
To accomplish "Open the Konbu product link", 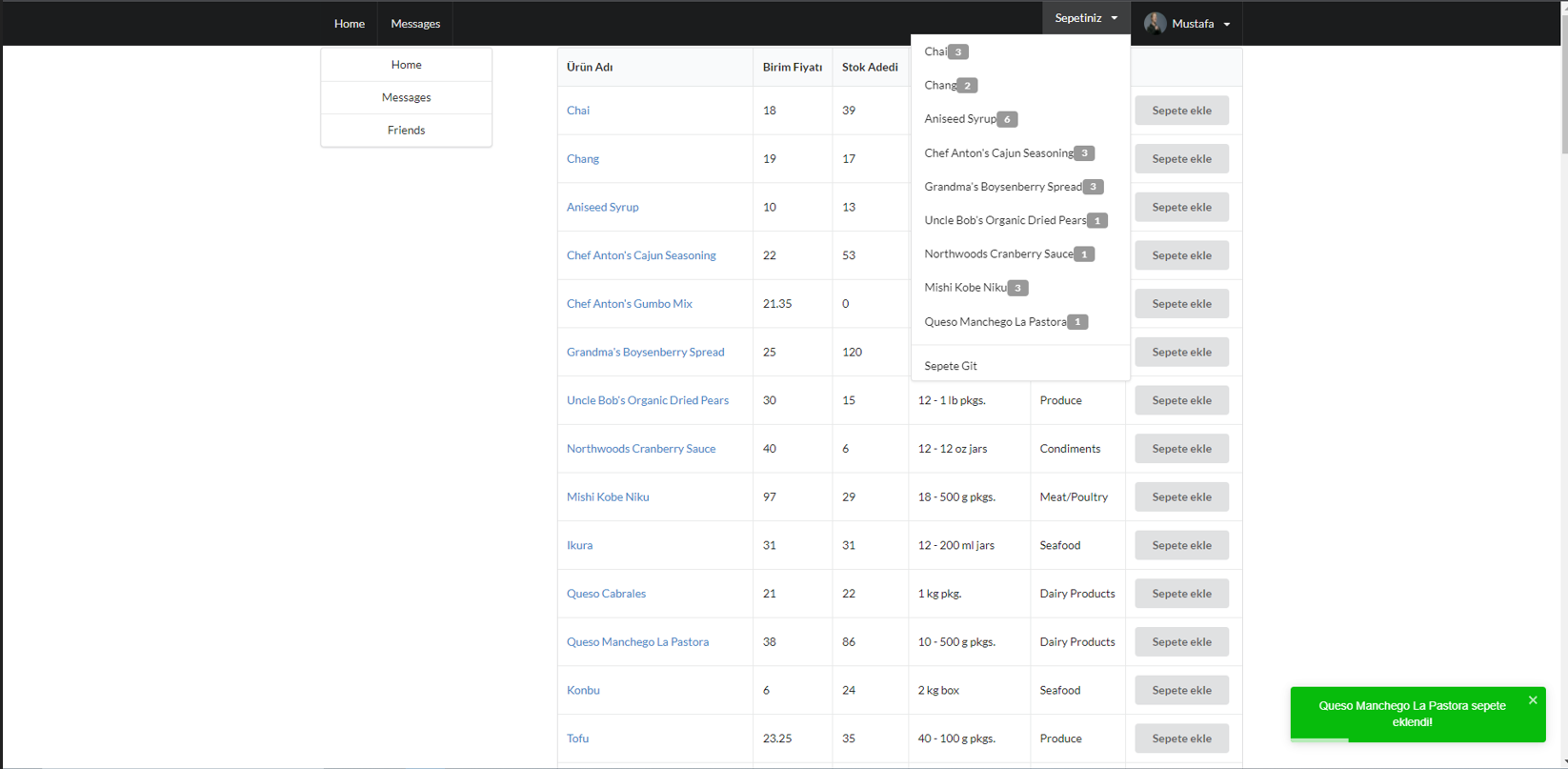I will pyautogui.click(x=583, y=690).
